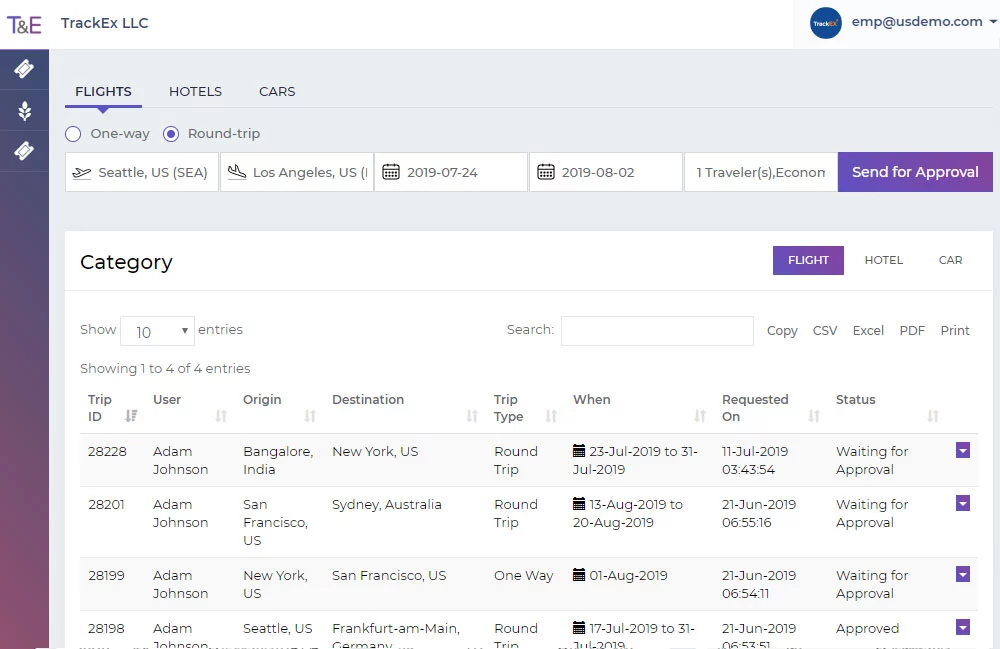The height and width of the screenshot is (649, 1000).
Task: Export table as PDF
Action: (912, 331)
